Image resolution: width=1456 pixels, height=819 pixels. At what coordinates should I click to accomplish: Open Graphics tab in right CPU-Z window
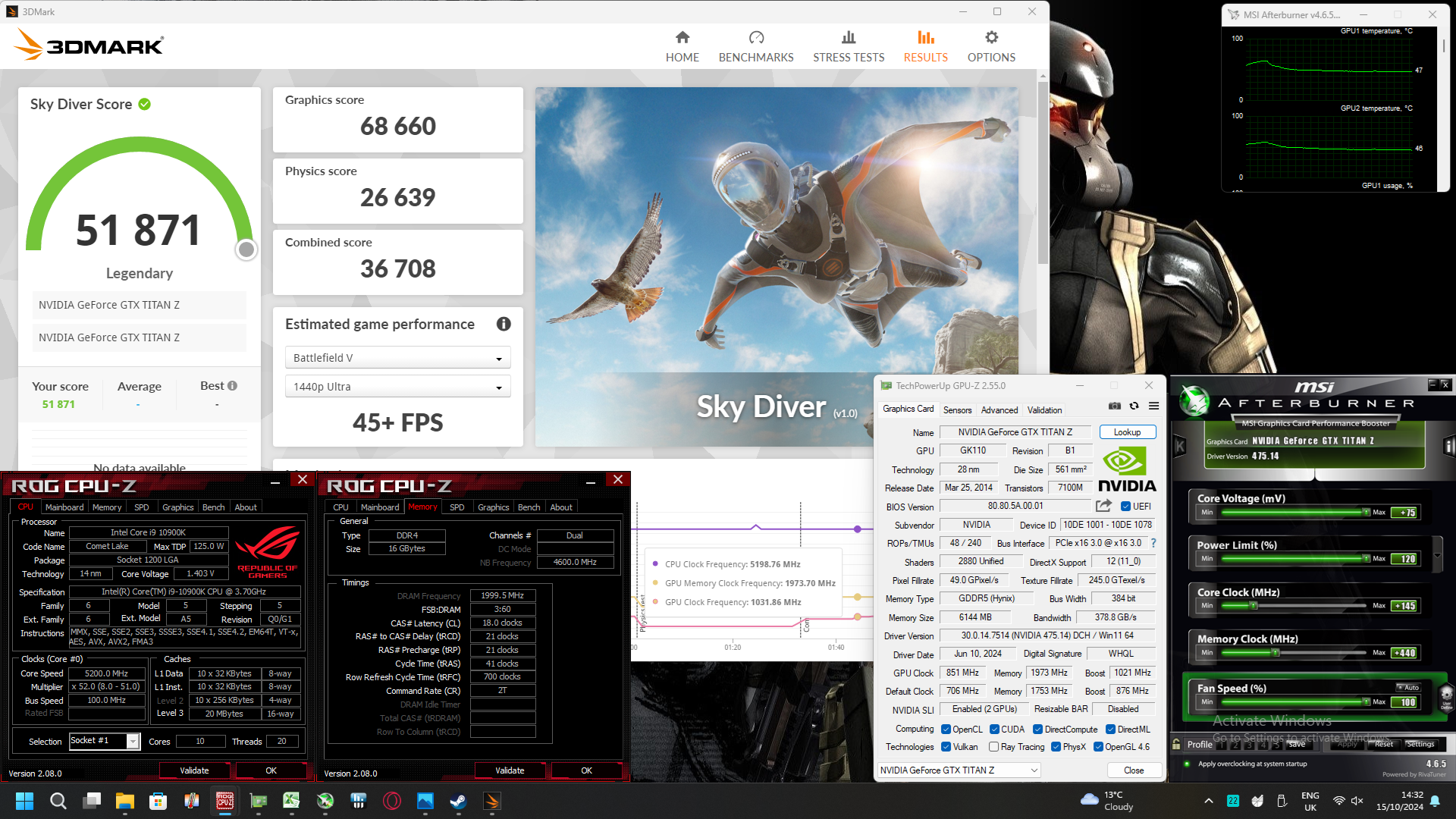click(494, 507)
